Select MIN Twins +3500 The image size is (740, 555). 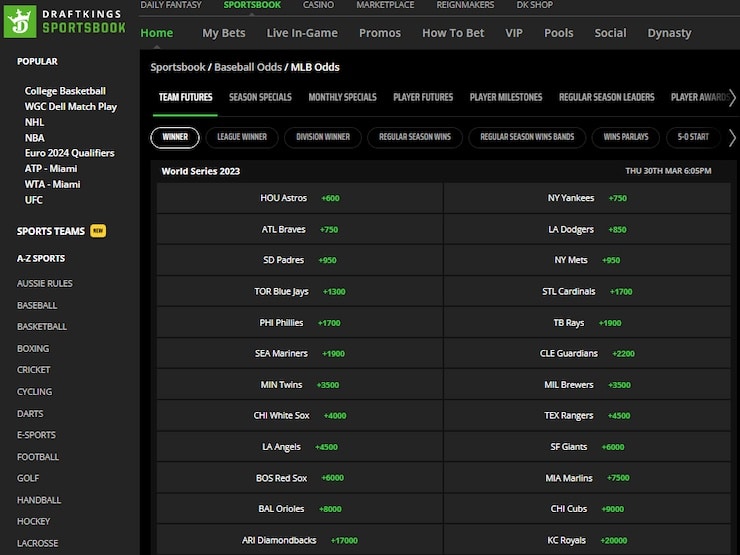300,385
